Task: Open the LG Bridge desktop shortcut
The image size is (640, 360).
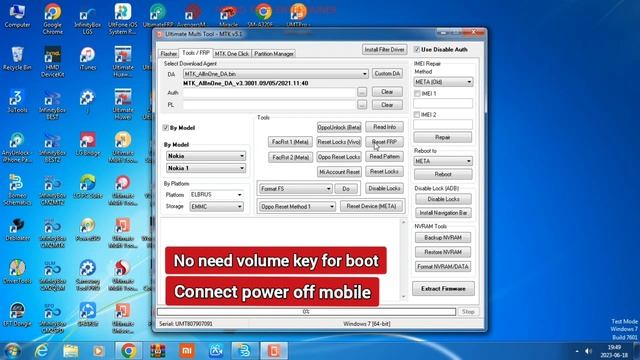Action: (x=88, y=144)
